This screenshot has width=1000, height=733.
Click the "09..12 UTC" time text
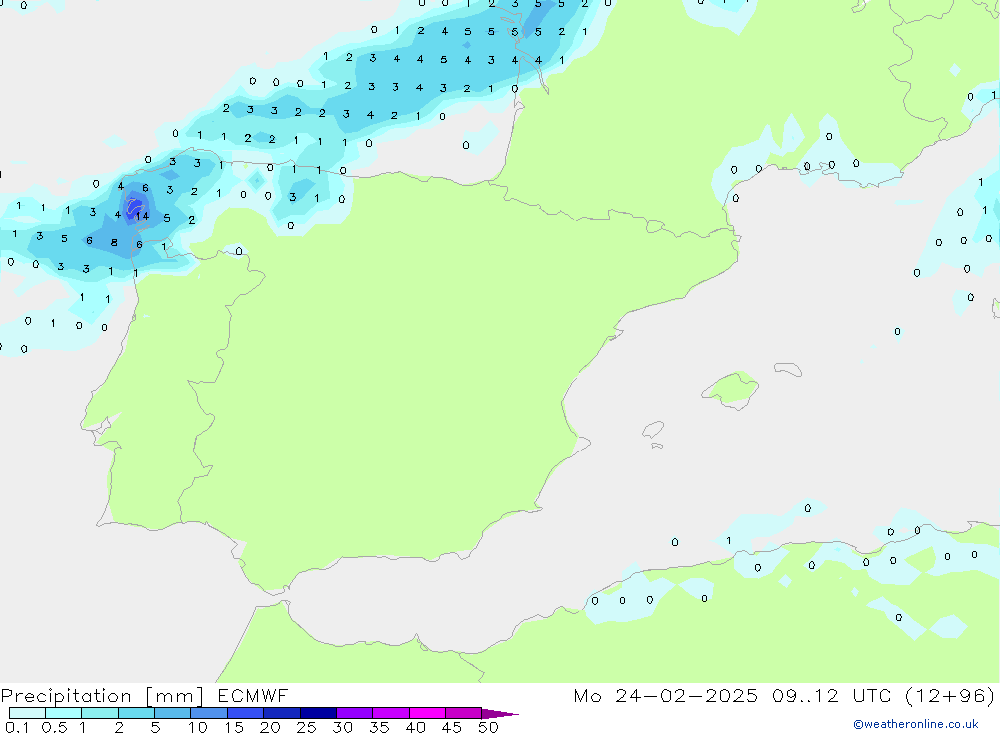coord(831,695)
